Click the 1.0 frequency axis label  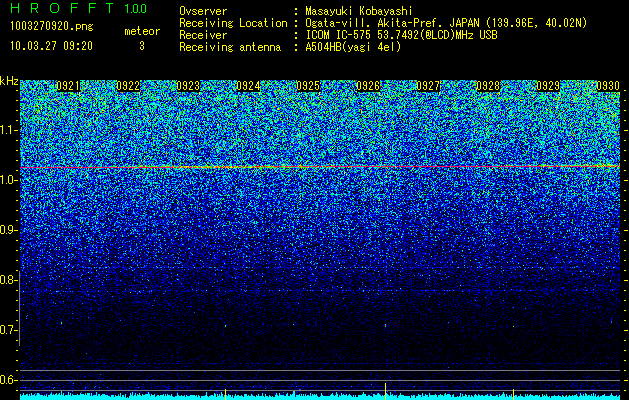point(8,181)
